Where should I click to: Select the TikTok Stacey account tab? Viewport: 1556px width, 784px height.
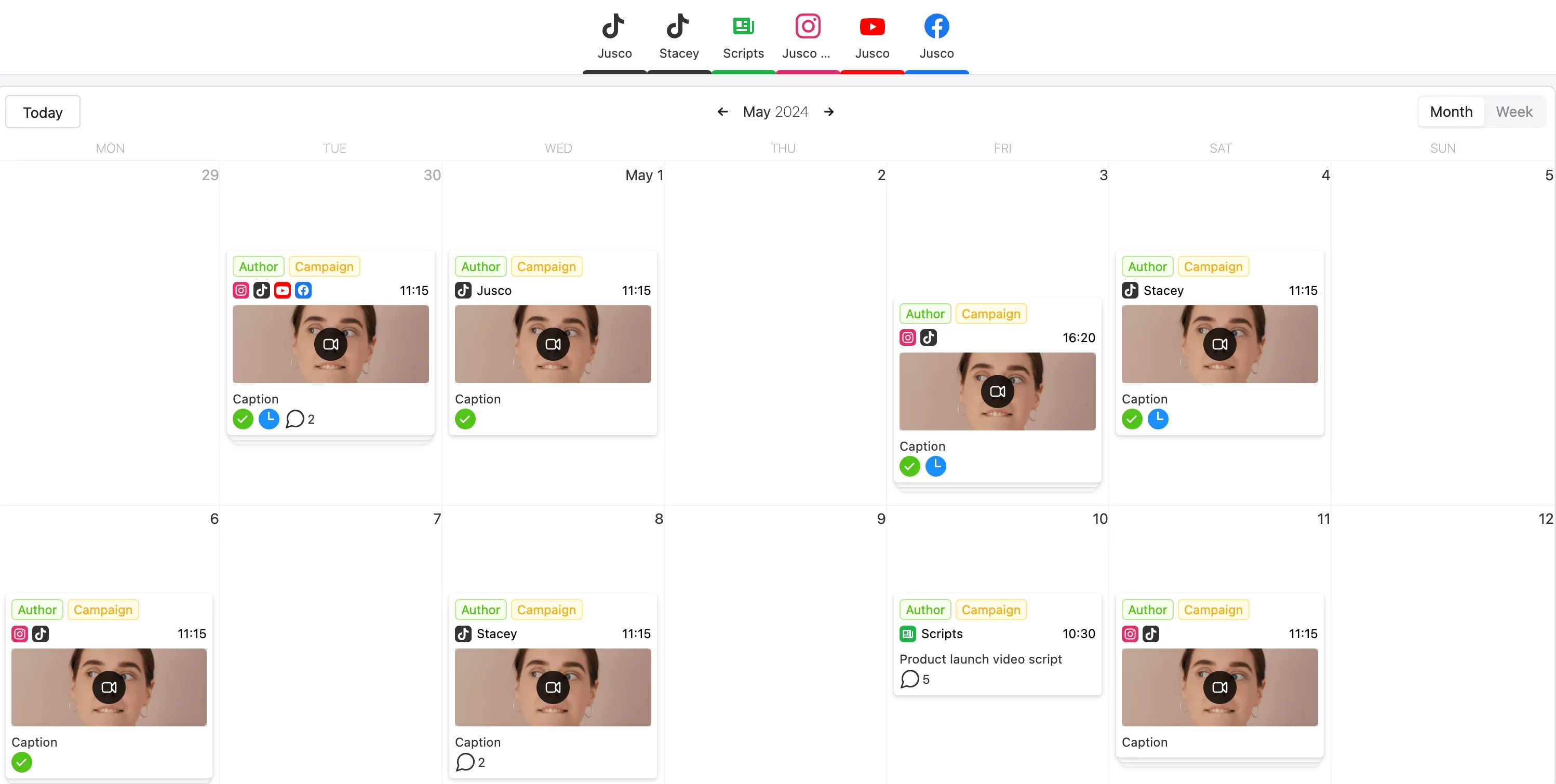click(679, 36)
